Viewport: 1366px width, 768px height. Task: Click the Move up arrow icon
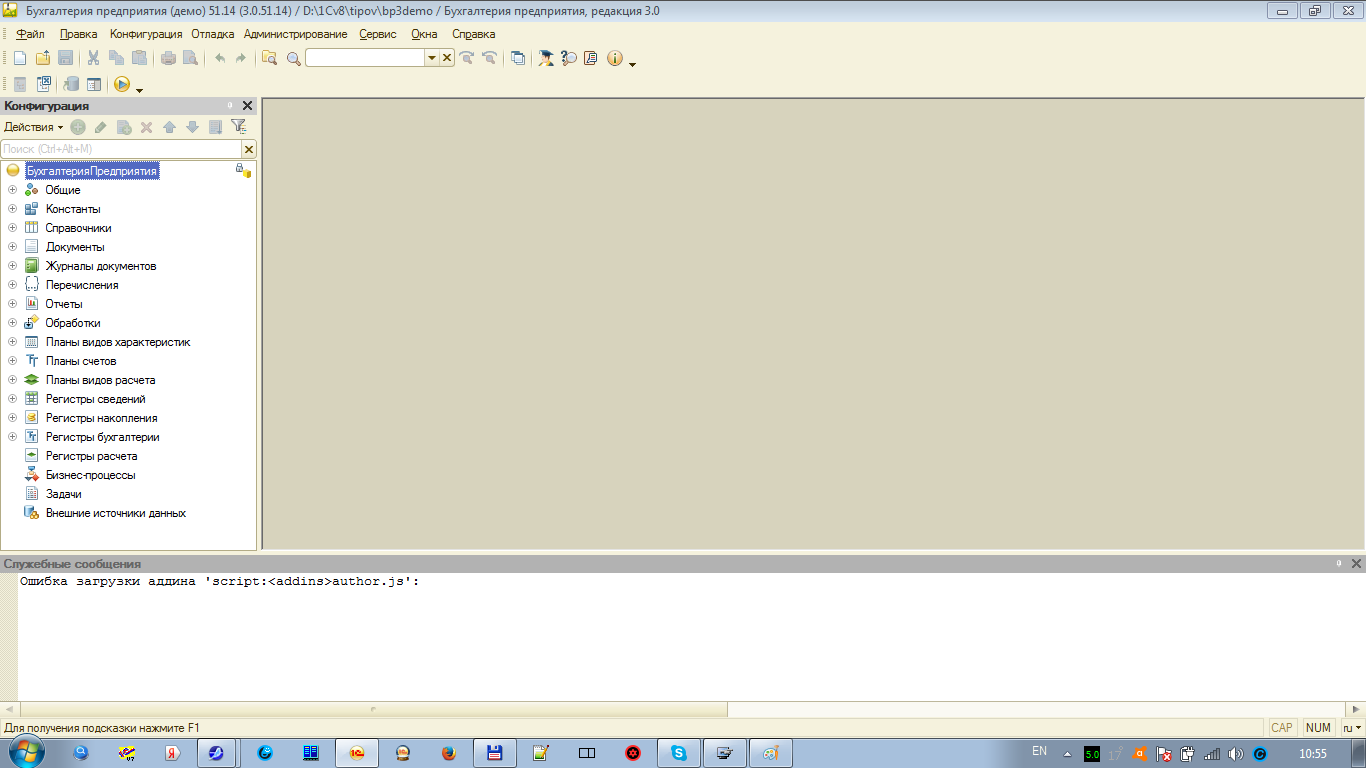[169, 127]
